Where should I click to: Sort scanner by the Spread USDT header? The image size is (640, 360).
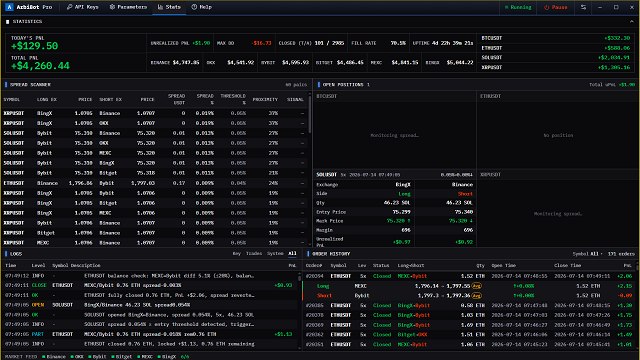click(177, 99)
